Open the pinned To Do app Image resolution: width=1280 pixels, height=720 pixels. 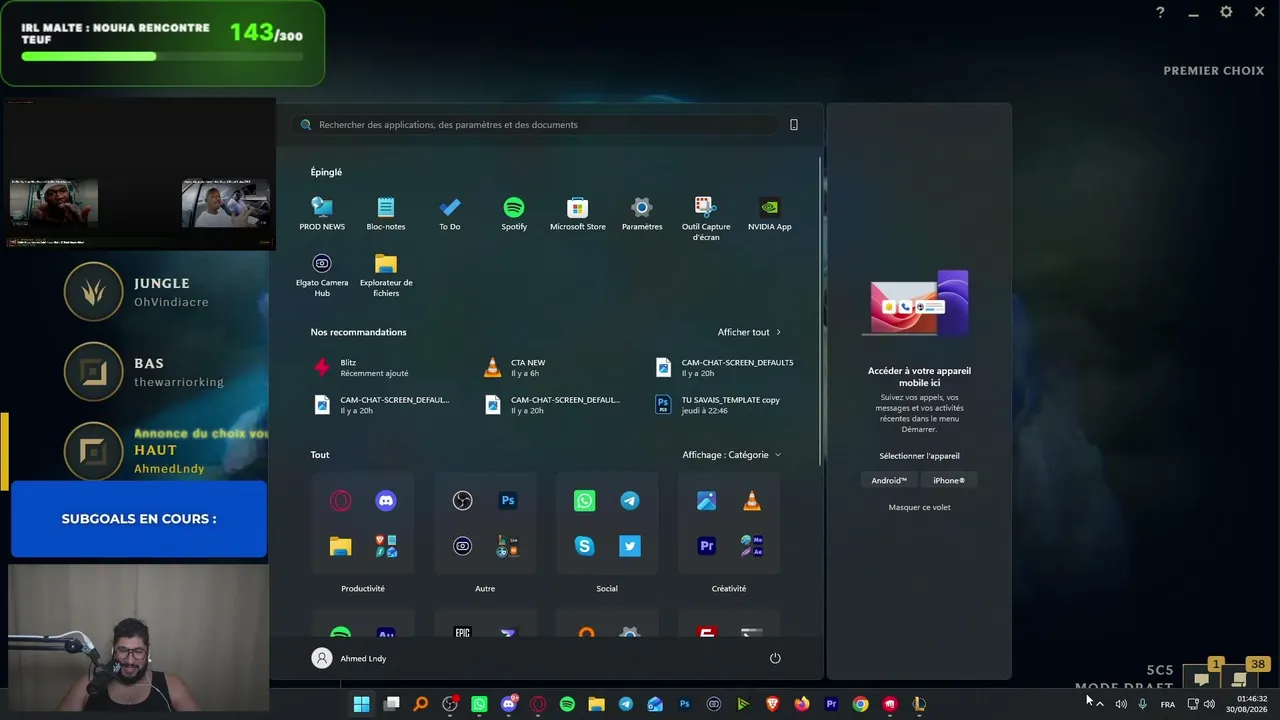click(450, 214)
